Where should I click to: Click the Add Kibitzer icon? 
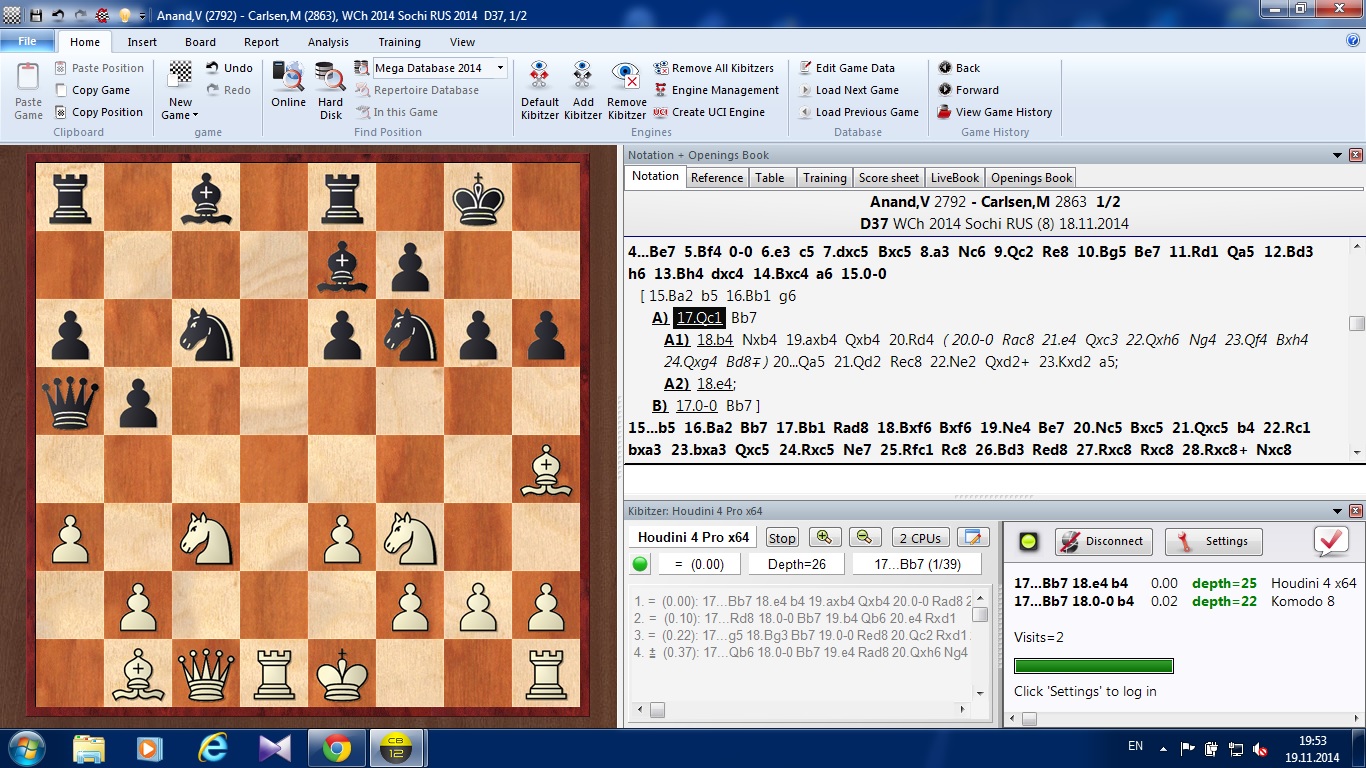583,77
